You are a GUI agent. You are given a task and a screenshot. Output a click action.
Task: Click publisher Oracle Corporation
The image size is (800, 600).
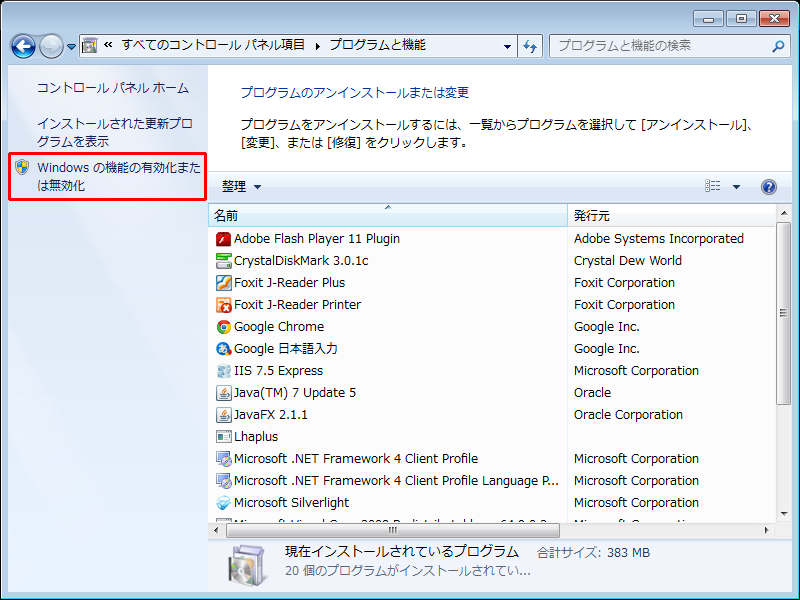point(628,414)
